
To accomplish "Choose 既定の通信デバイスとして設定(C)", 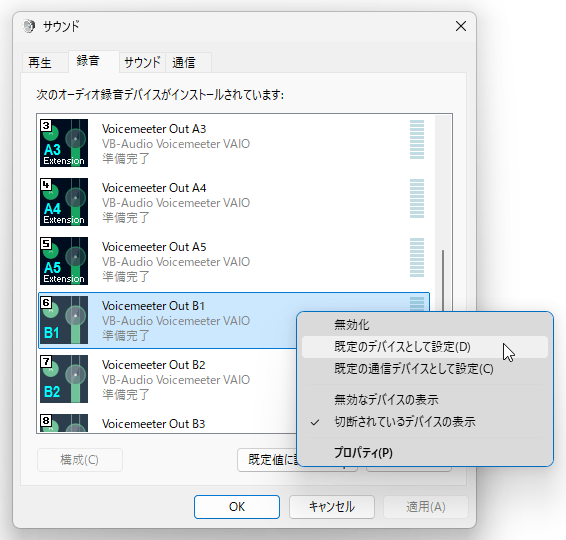I will (424, 369).
